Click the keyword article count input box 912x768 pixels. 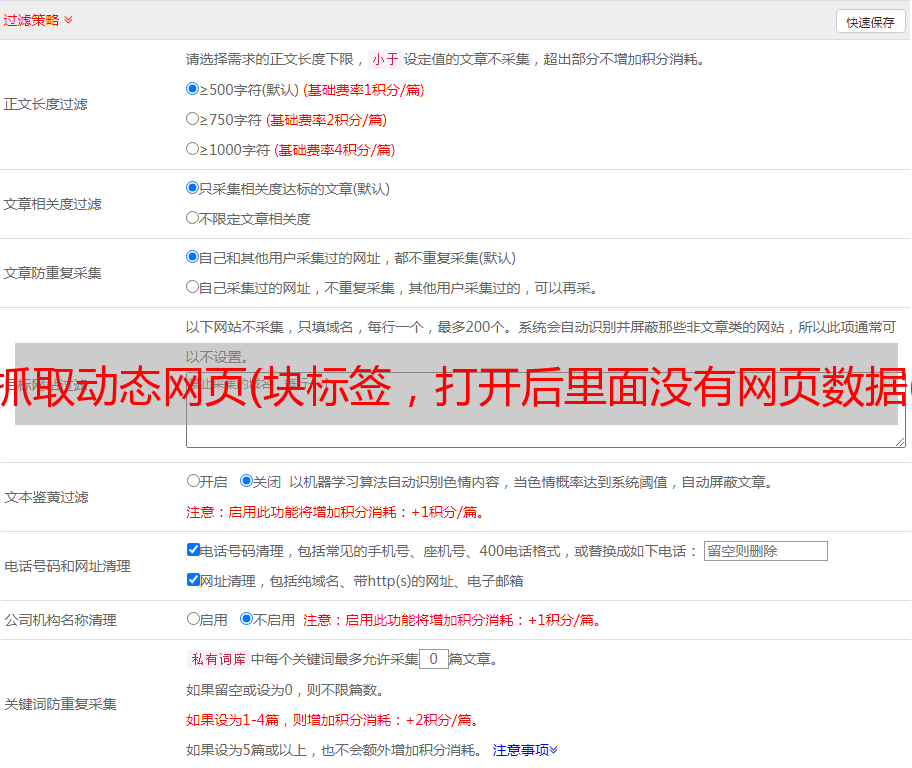click(x=433, y=659)
